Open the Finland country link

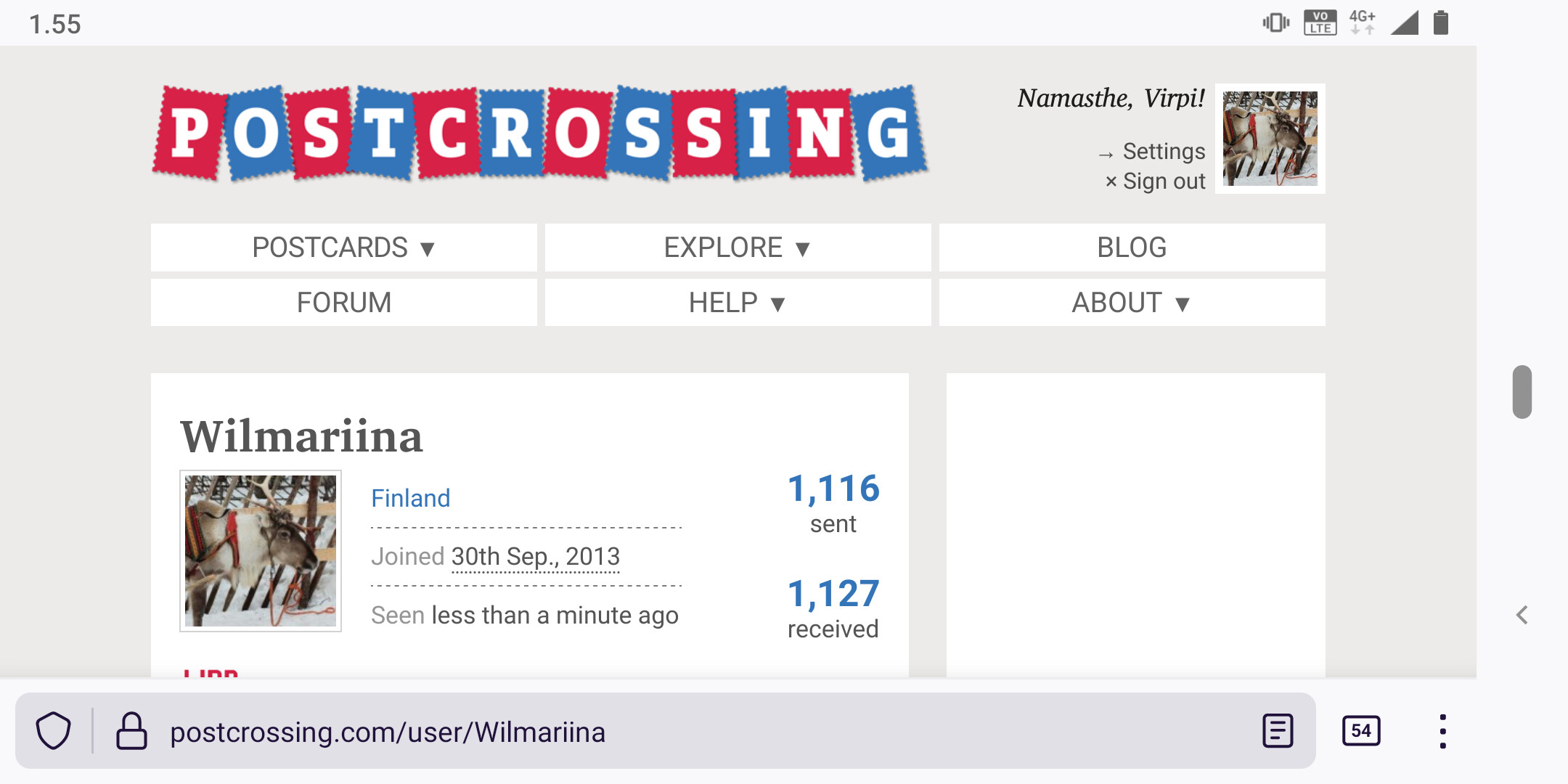coord(410,499)
